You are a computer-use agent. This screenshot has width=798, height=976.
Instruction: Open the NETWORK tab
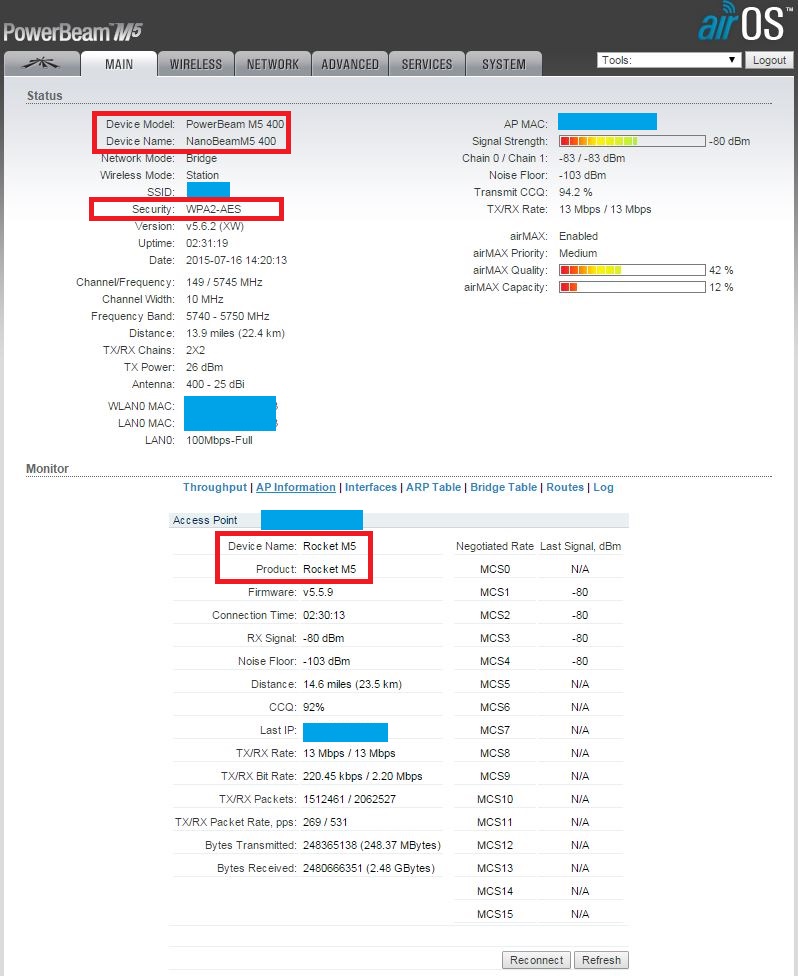pos(273,64)
